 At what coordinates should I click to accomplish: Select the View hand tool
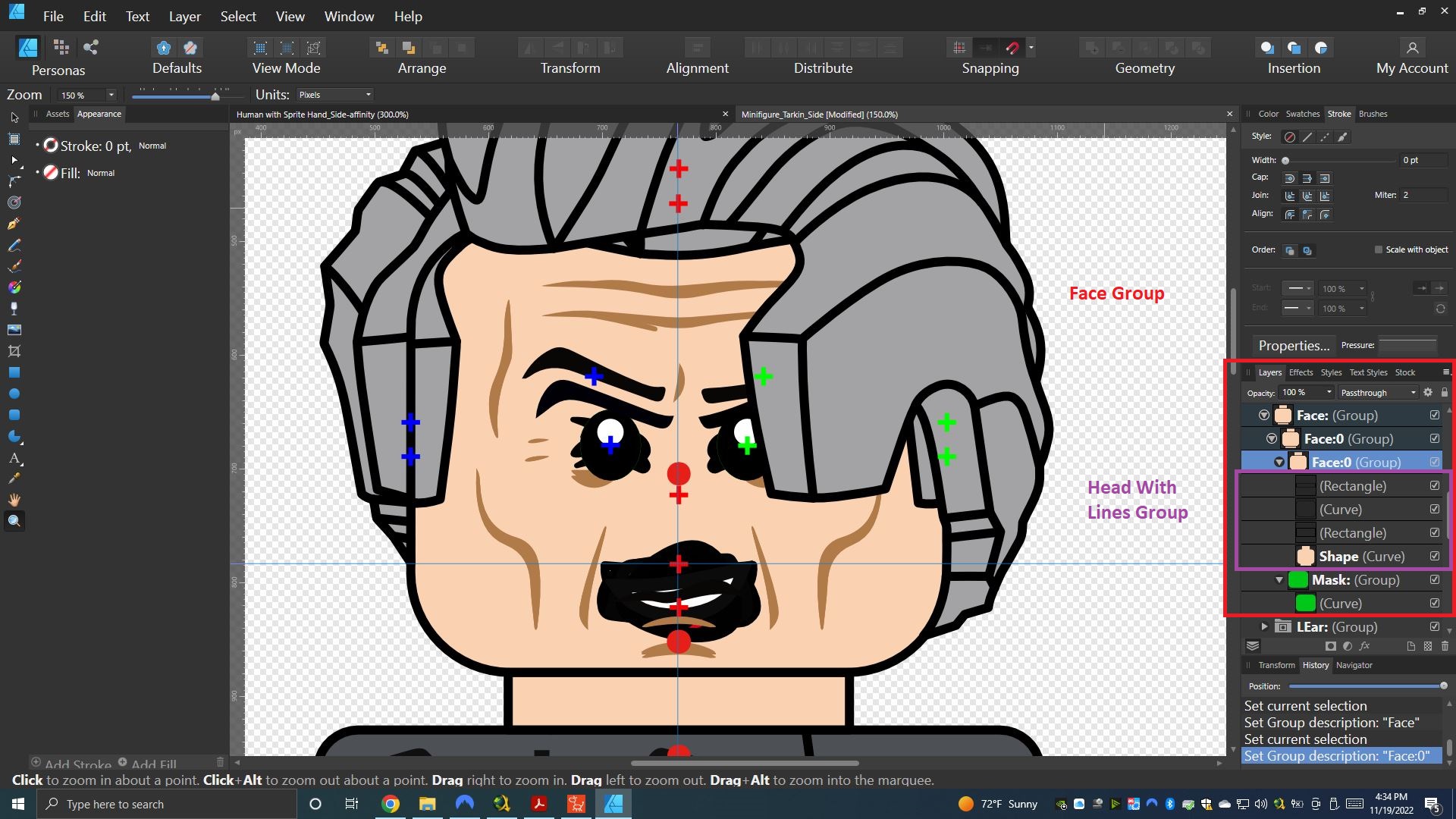14,500
